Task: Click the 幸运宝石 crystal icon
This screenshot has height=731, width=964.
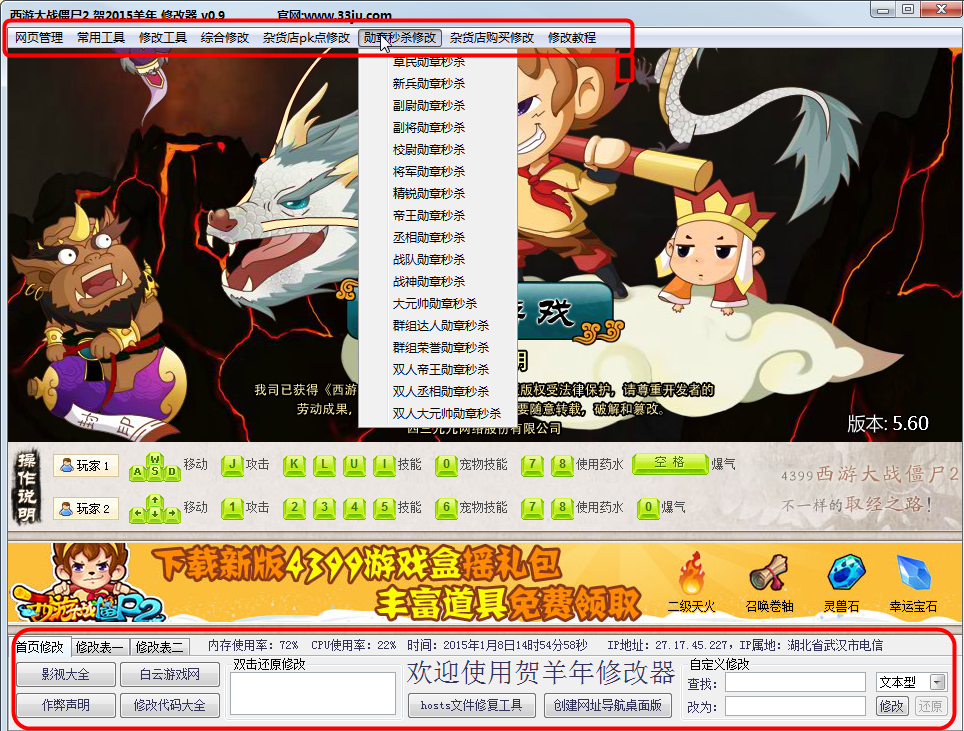Action: (914, 573)
